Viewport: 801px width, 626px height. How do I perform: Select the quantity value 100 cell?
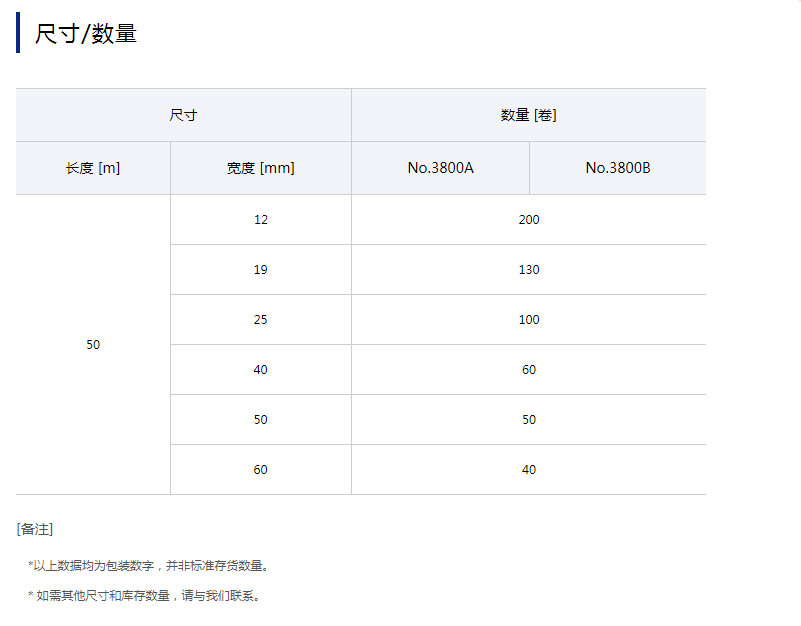(x=528, y=320)
